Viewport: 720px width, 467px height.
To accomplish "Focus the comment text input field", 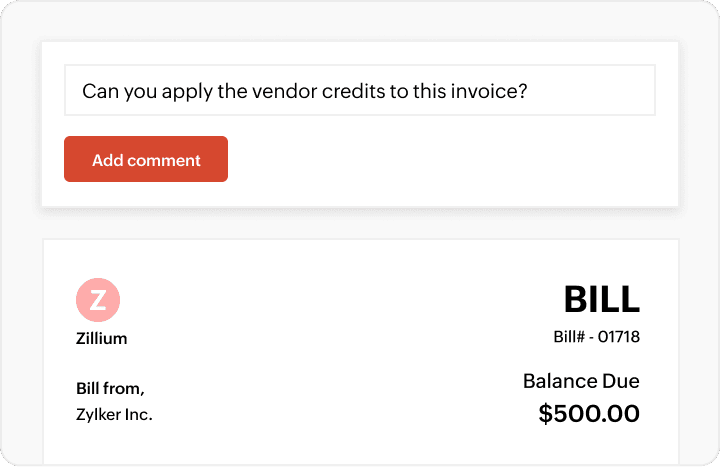I will 360,91.
